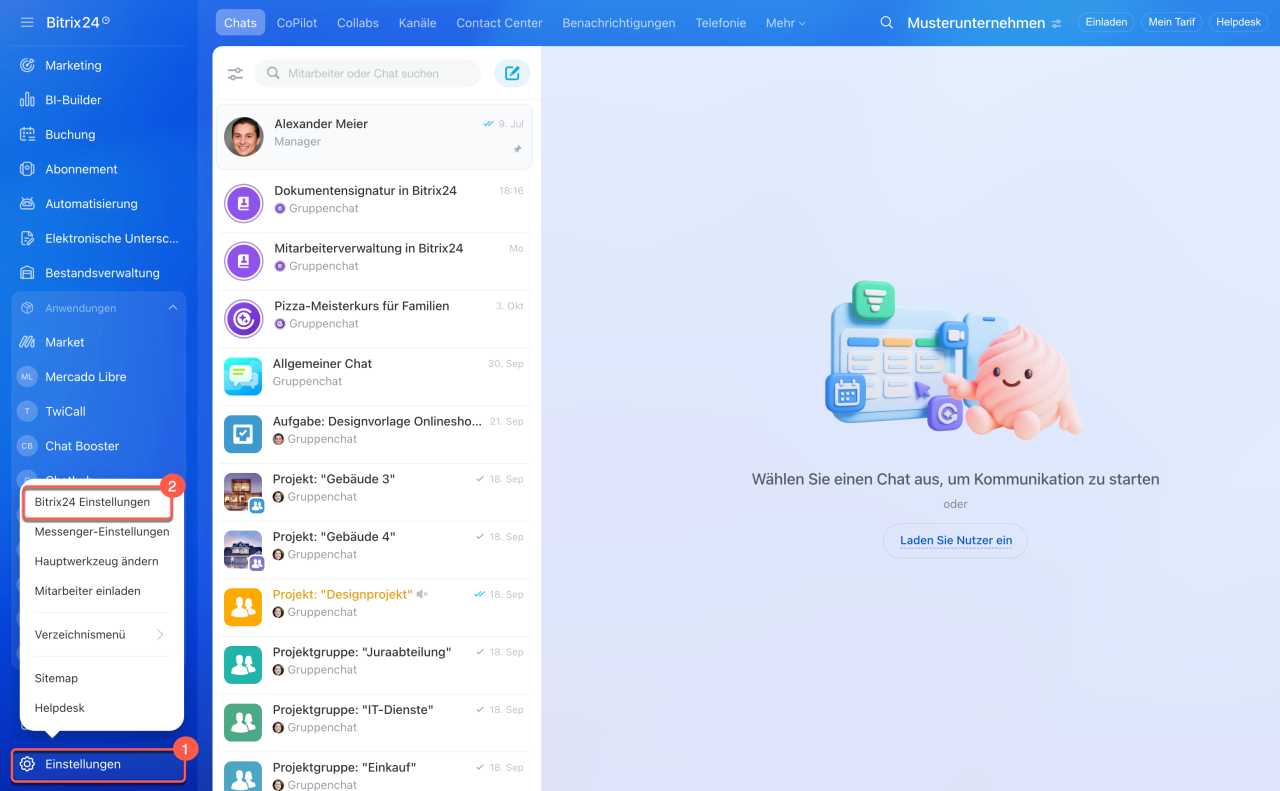Open the Kanäle tab

coord(417,23)
